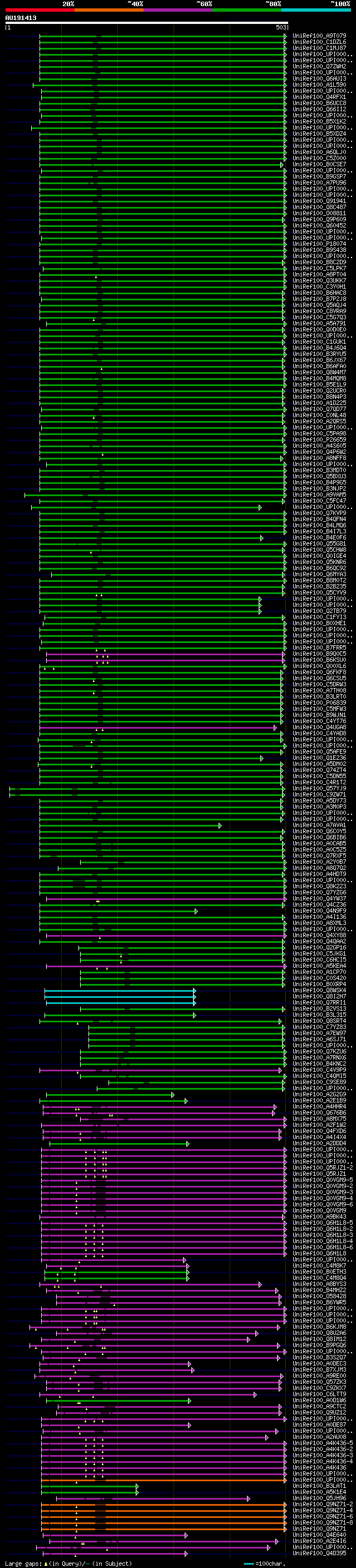Select hit label UniRef100_Q5JH96
356x1568 pixels.
click(319, 1498)
